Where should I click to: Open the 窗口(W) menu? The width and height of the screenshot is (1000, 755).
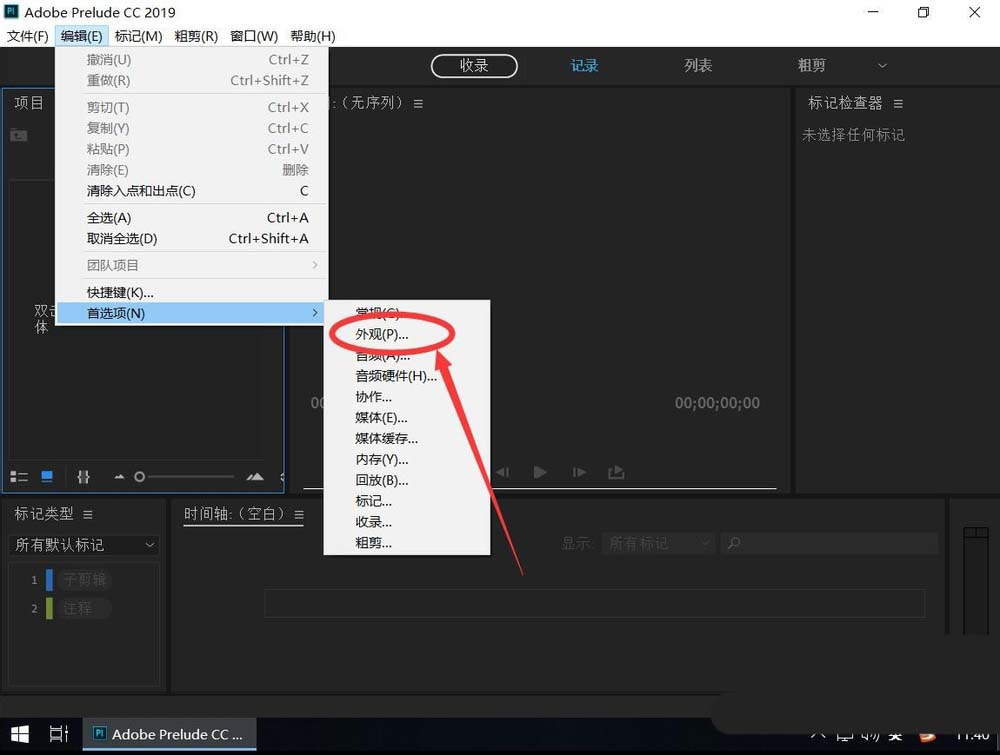254,36
